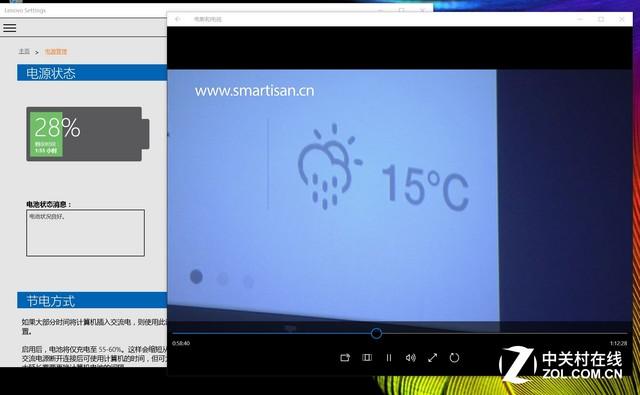
Task: Minimize the video player window
Action: [x=580, y=19]
